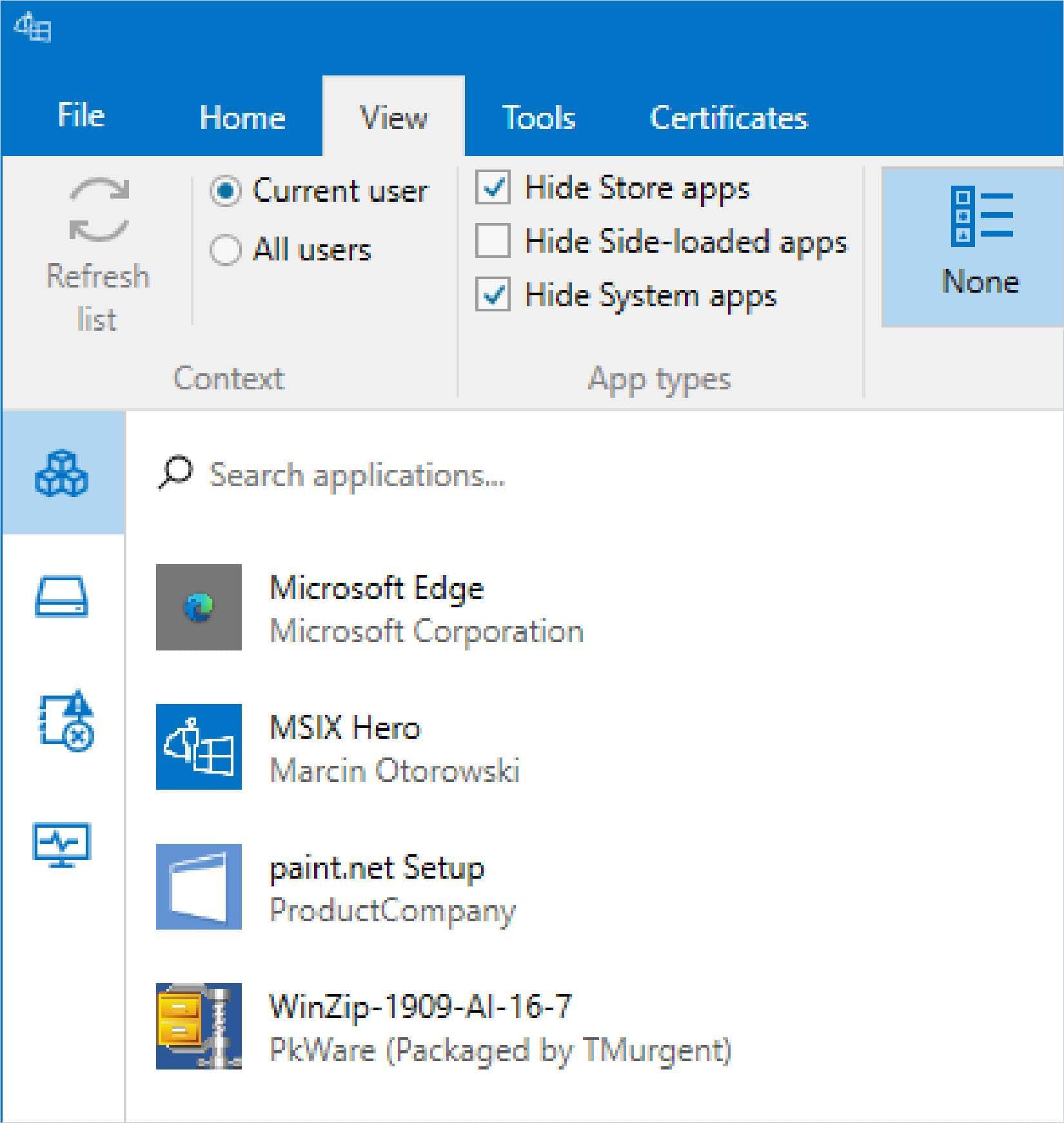Open the Volumes drive sidebar icon

[62, 596]
